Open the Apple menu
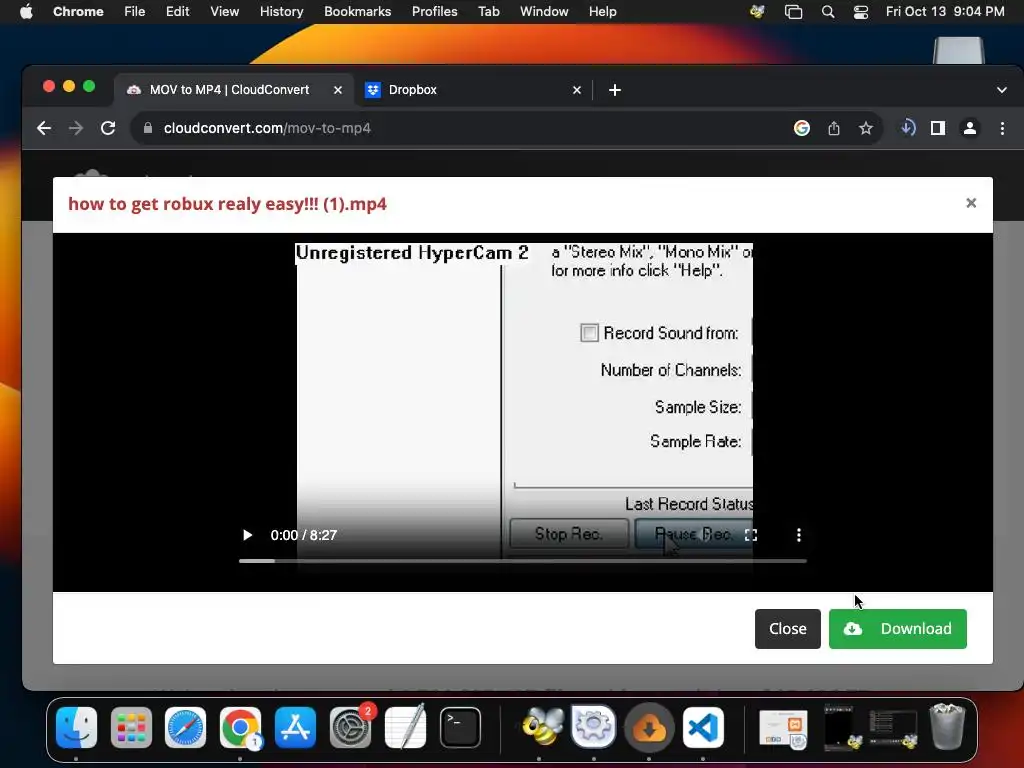The width and height of the screenshot is (1024, 768). (26, 11)
